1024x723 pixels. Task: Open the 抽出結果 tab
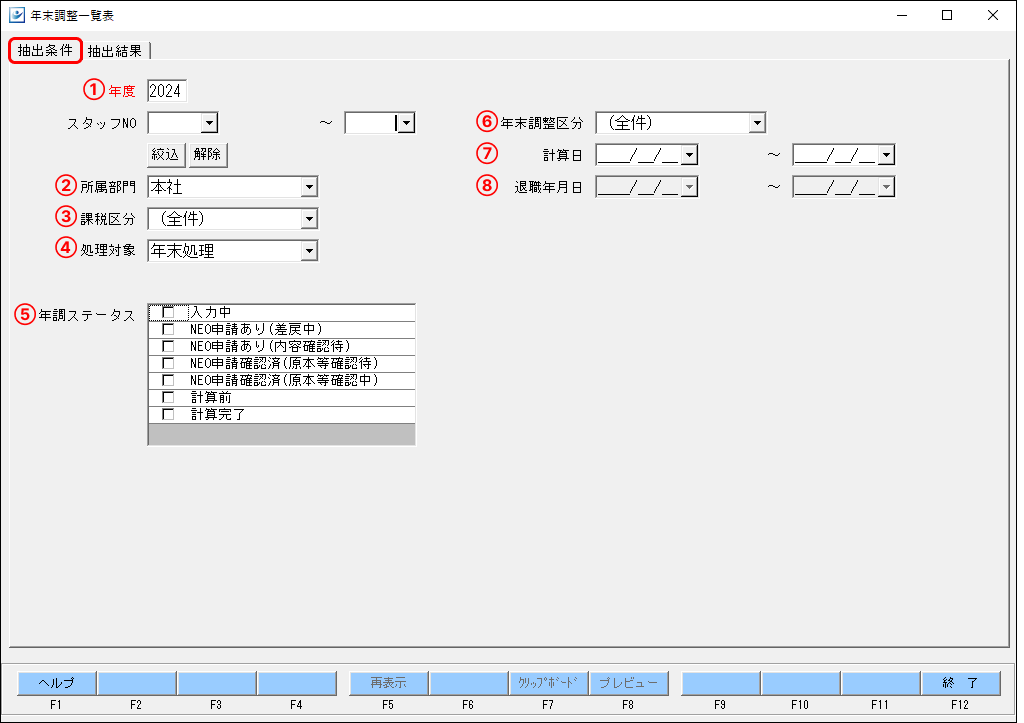coord(115,51)
